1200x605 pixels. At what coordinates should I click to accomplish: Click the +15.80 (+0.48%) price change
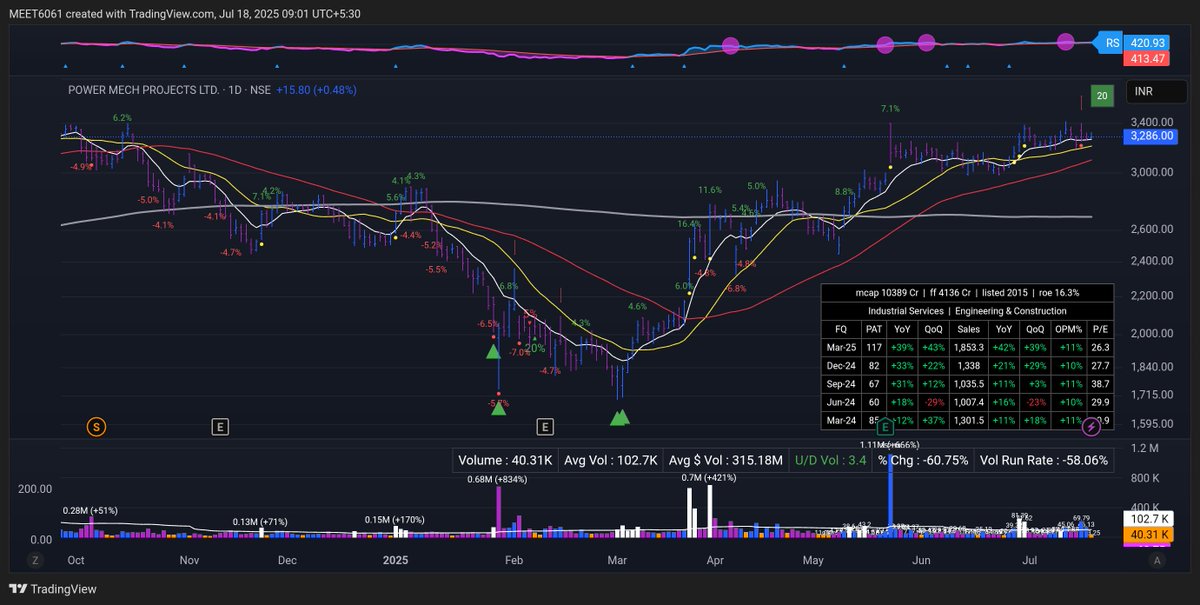[x=316, y=90]
